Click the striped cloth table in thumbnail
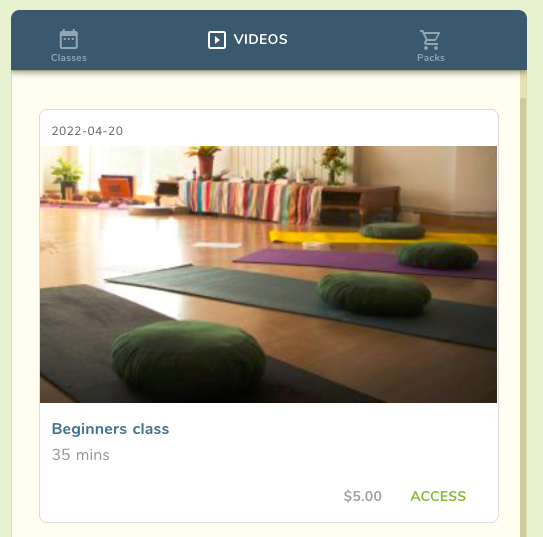 [x=252, y=200]
